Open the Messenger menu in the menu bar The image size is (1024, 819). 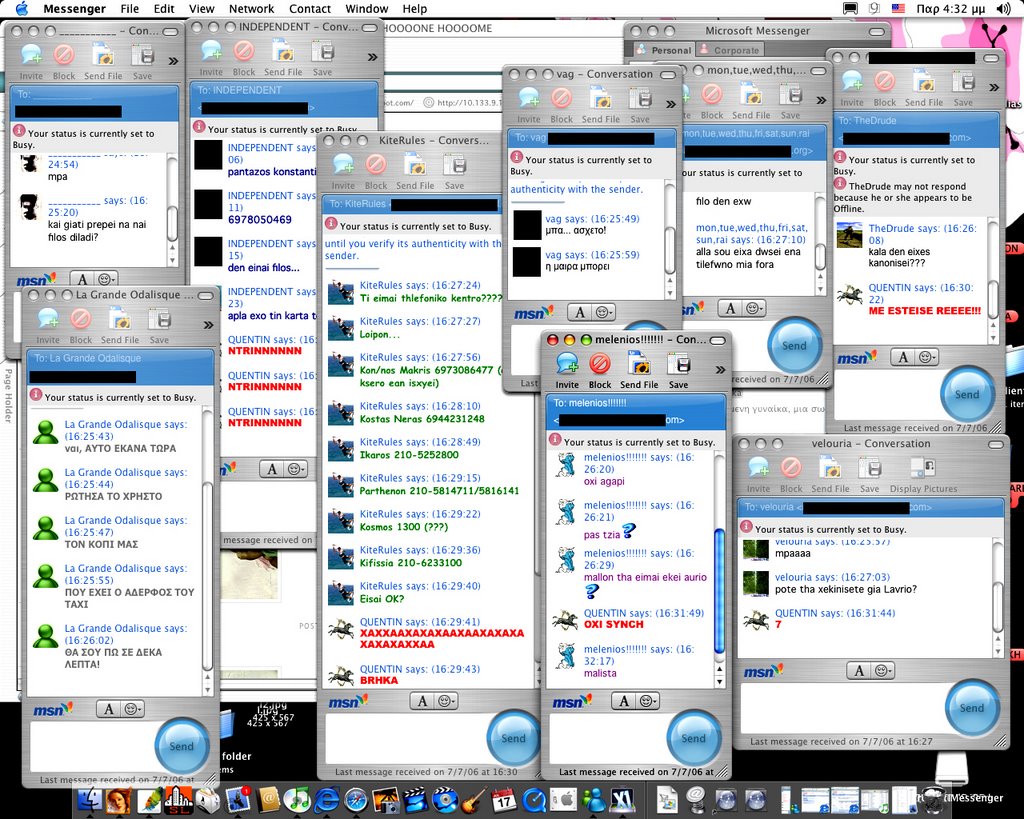(74, 8)
